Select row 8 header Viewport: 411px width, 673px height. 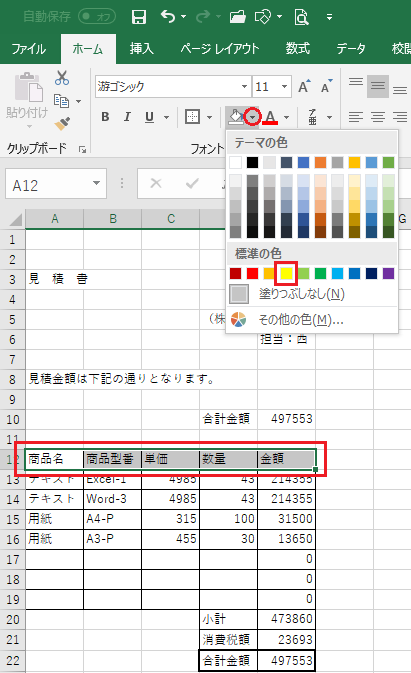pos(12,379)
